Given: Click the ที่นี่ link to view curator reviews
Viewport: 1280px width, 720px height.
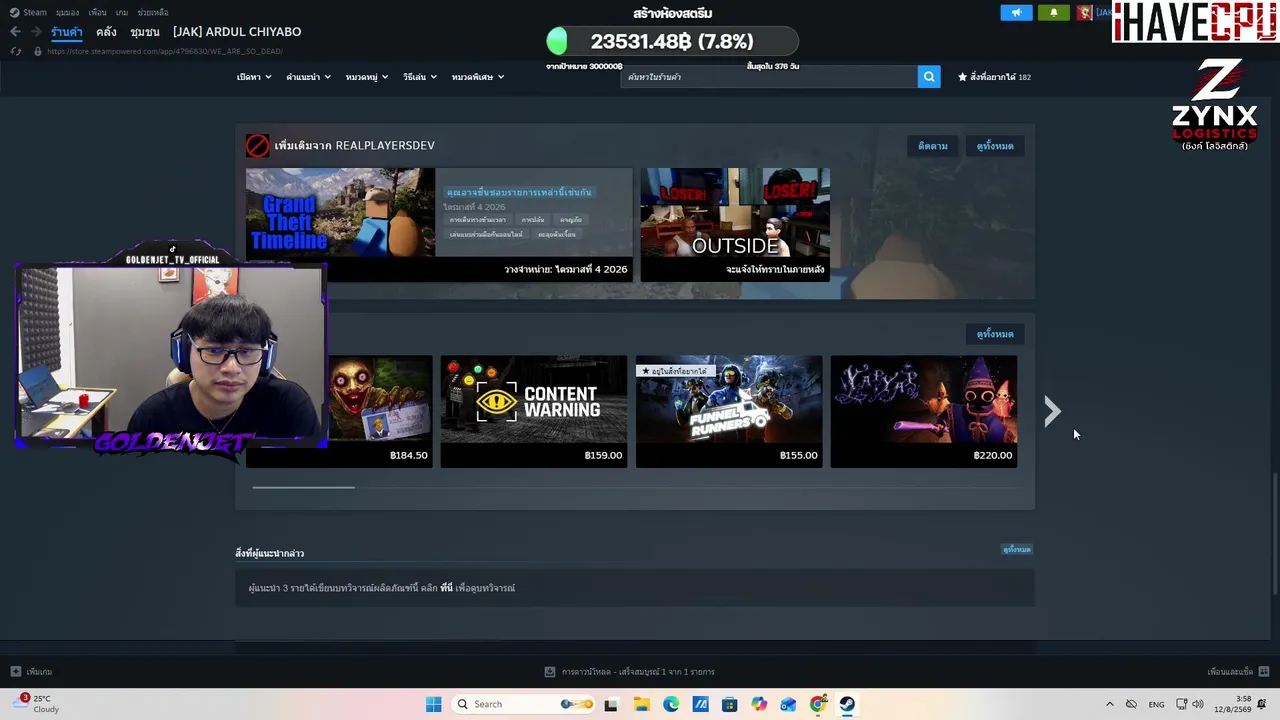Looking at the screenshot, I should 446,588.
